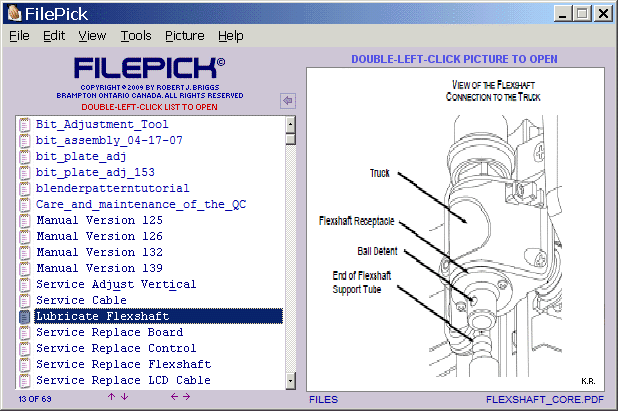Click the purple left arrow in the status bar

174,396
